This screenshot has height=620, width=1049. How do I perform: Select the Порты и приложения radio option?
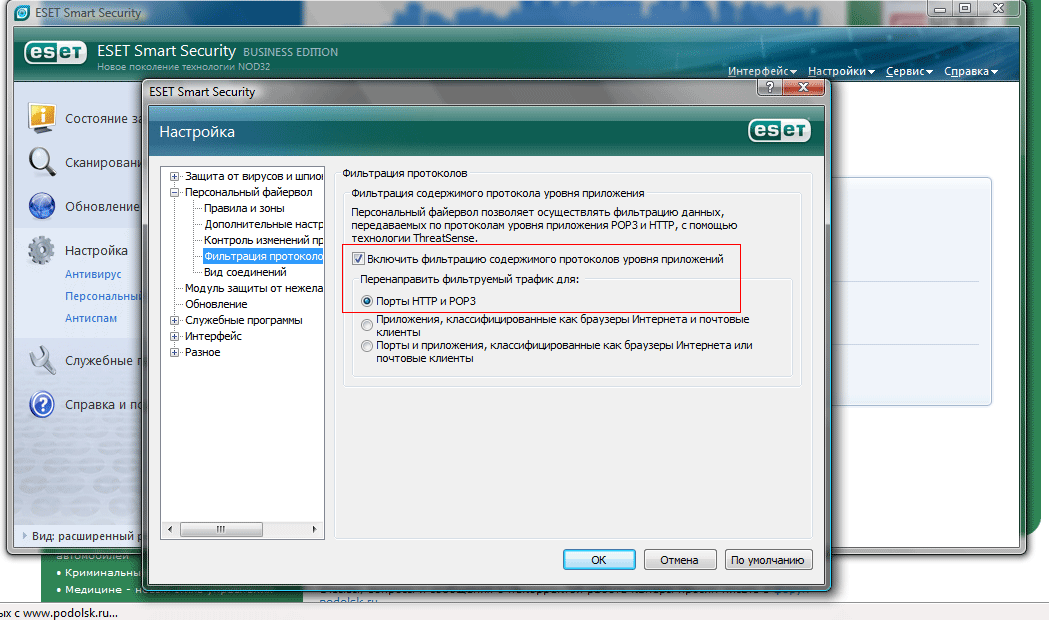tap(367, 346)
